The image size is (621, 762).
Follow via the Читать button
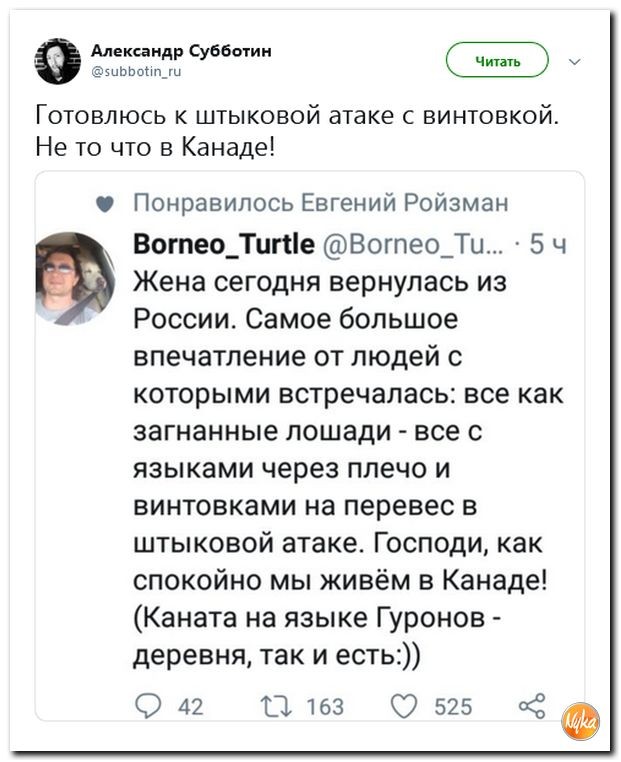click(497, 60)
